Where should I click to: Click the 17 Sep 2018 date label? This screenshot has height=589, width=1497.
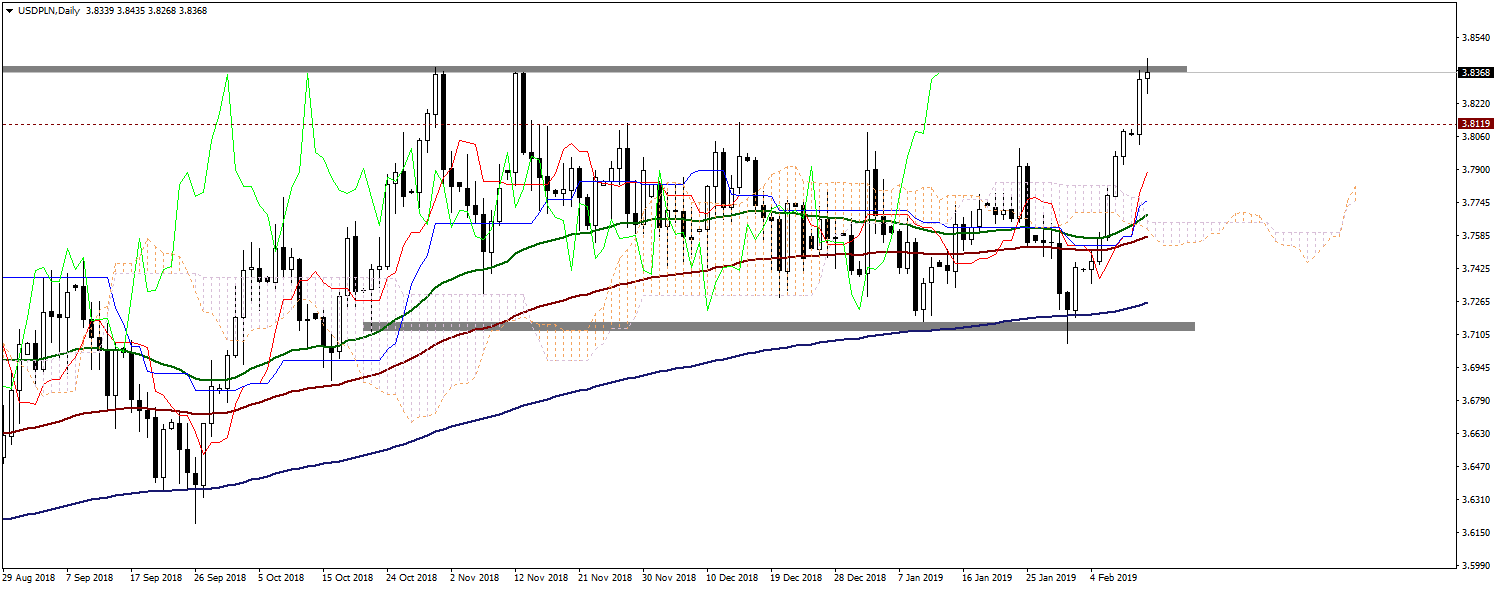(158, 578)
